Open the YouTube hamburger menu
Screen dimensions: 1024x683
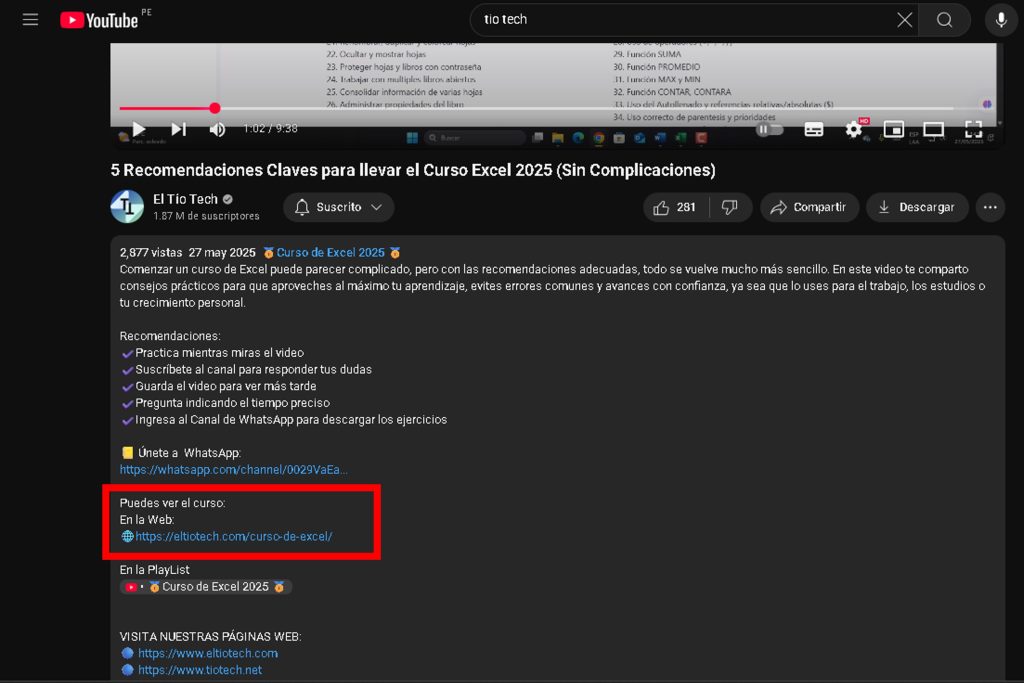[31, 20]
